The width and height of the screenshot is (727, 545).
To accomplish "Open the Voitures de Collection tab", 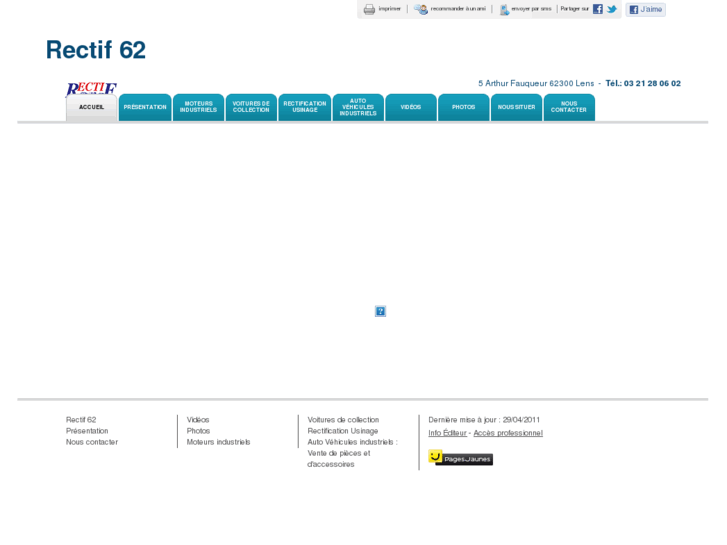I will [x=251, y=108].
